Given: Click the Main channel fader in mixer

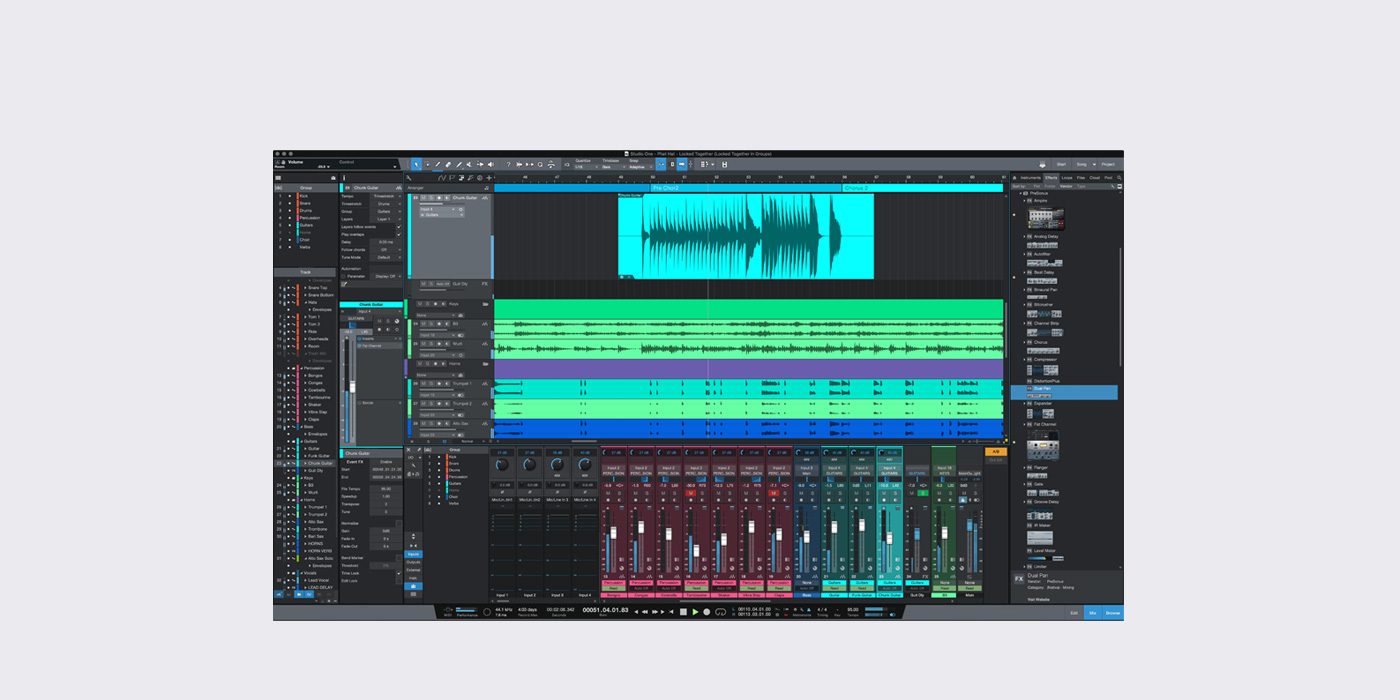Looking at the screenshot, I should click(x=969, y=525).
